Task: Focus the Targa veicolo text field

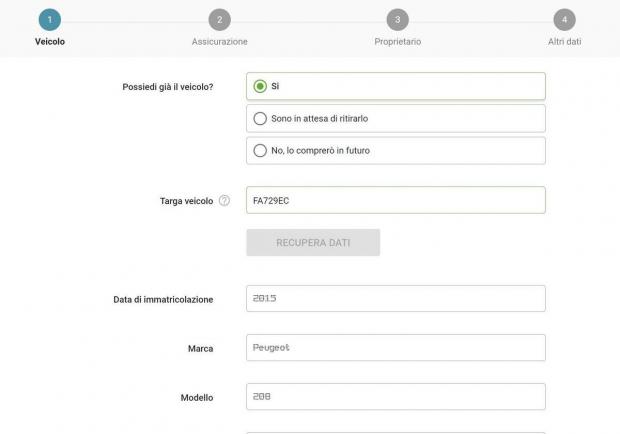Action: pyautogui.click(x=395, y=200)
